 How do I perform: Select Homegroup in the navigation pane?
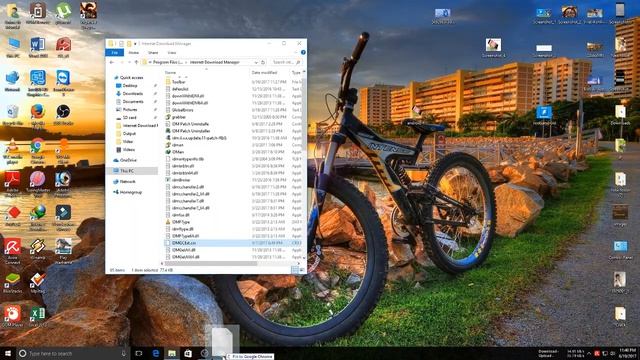click(x=131, y=192)
